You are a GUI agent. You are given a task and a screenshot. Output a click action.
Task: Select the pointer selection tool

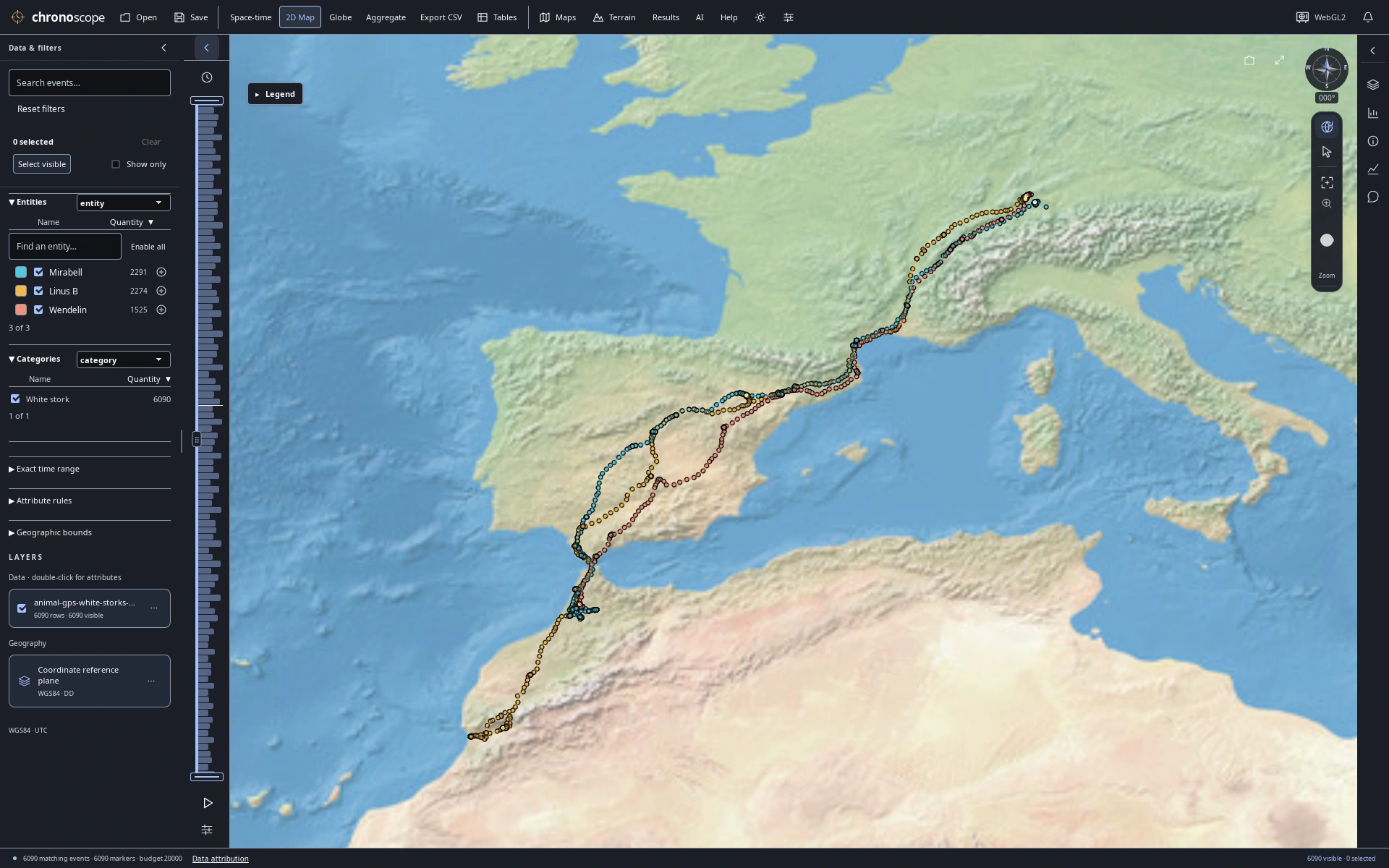[1327, 152]
